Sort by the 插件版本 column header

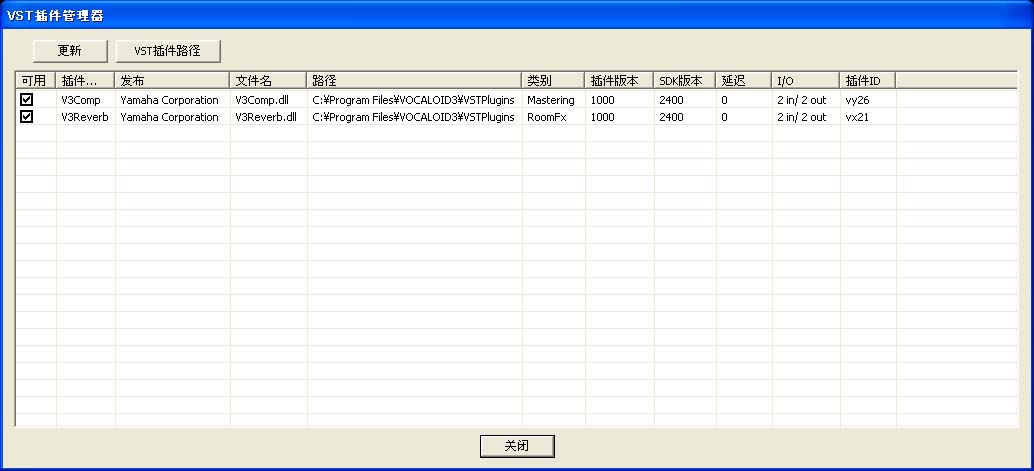[619, 80]
